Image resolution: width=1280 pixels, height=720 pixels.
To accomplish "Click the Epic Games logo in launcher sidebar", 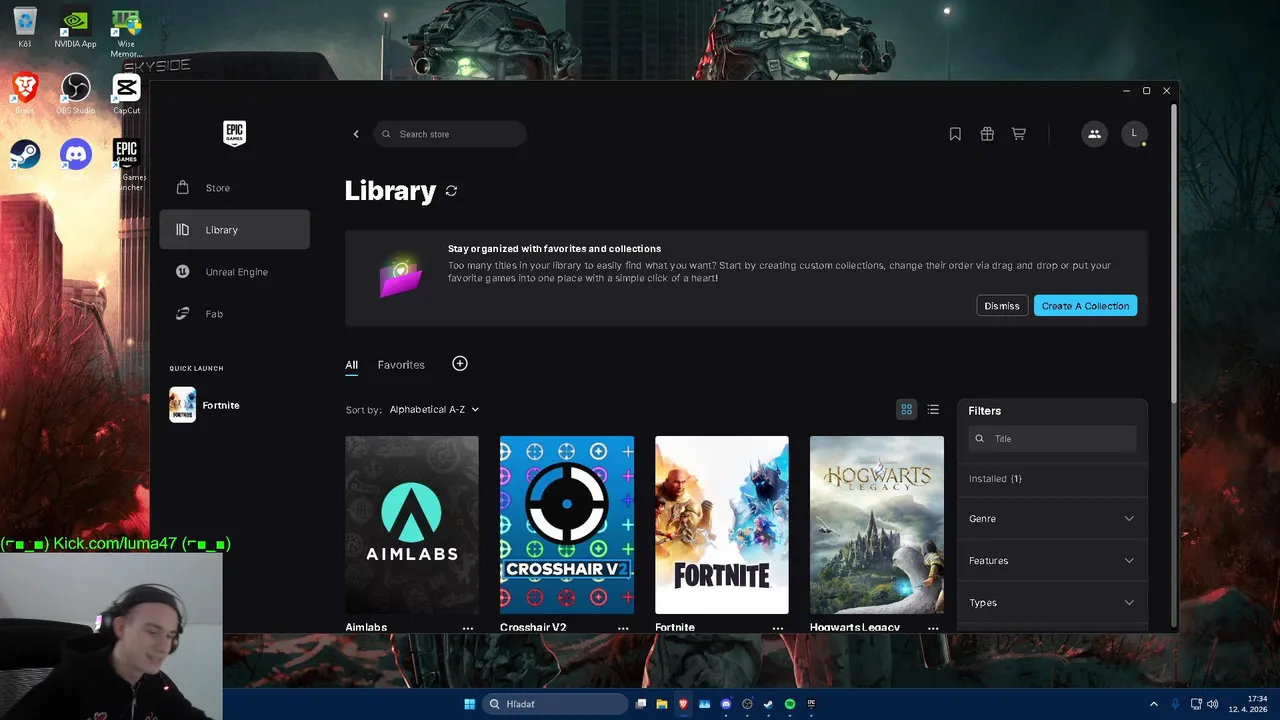I will click(x=234, y=133).
